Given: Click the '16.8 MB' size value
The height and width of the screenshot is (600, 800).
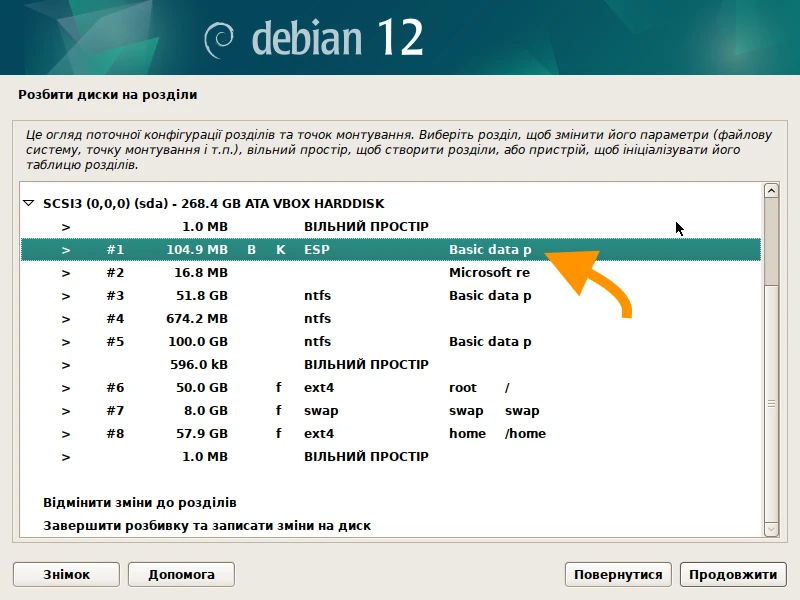Looking at the screenshot, I should [x=201, y=272].
